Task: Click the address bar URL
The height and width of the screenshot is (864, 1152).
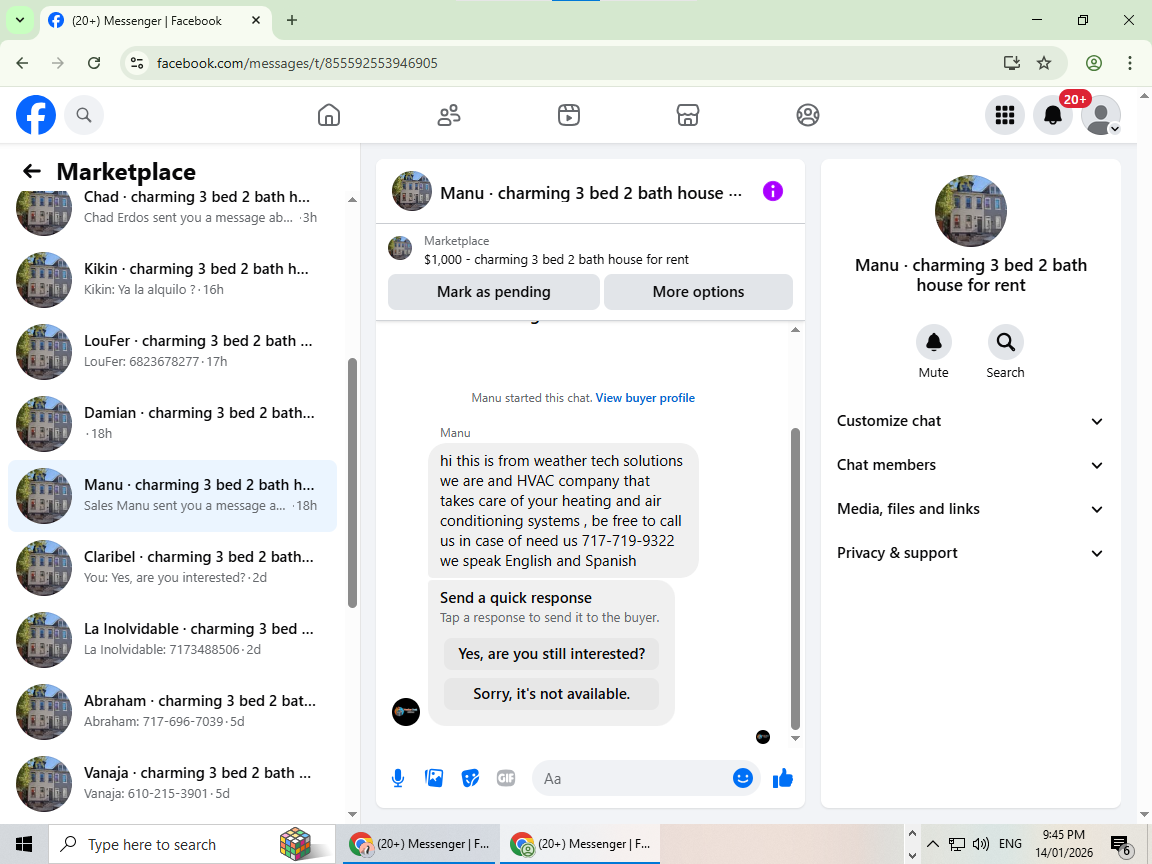Action: [297, 63]
